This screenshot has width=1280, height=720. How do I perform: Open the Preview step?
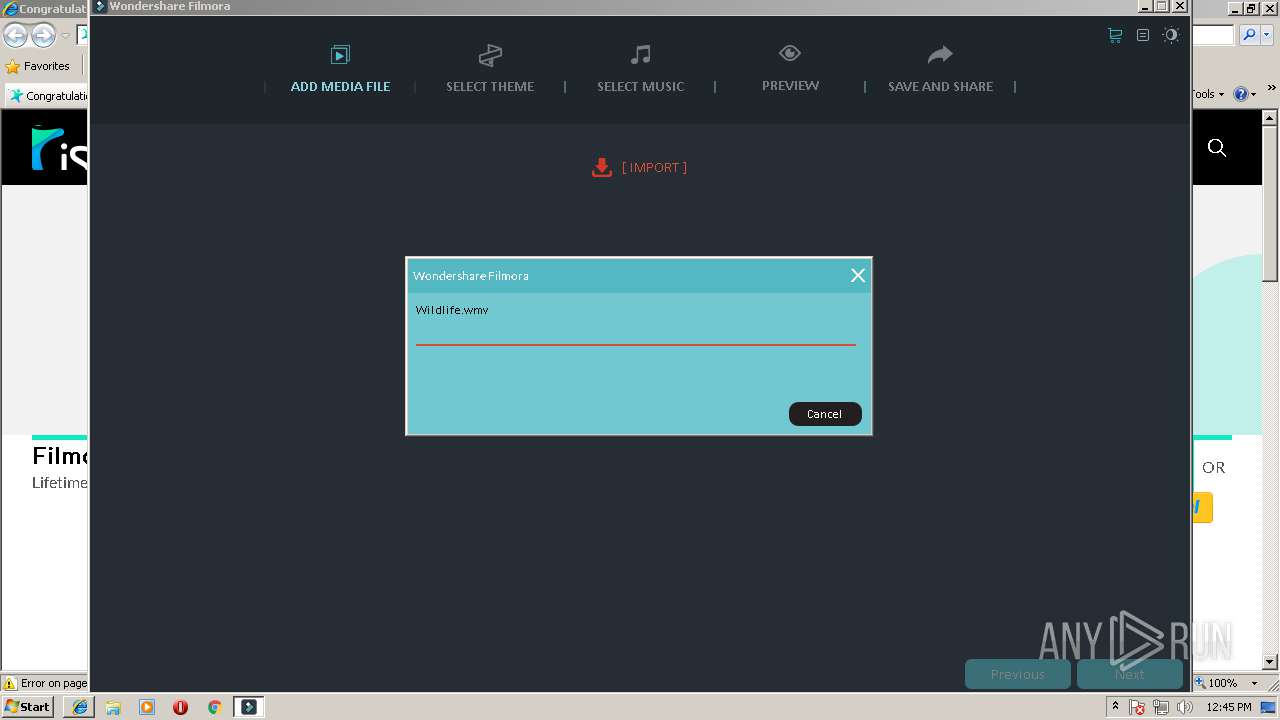tap(790, 68)
